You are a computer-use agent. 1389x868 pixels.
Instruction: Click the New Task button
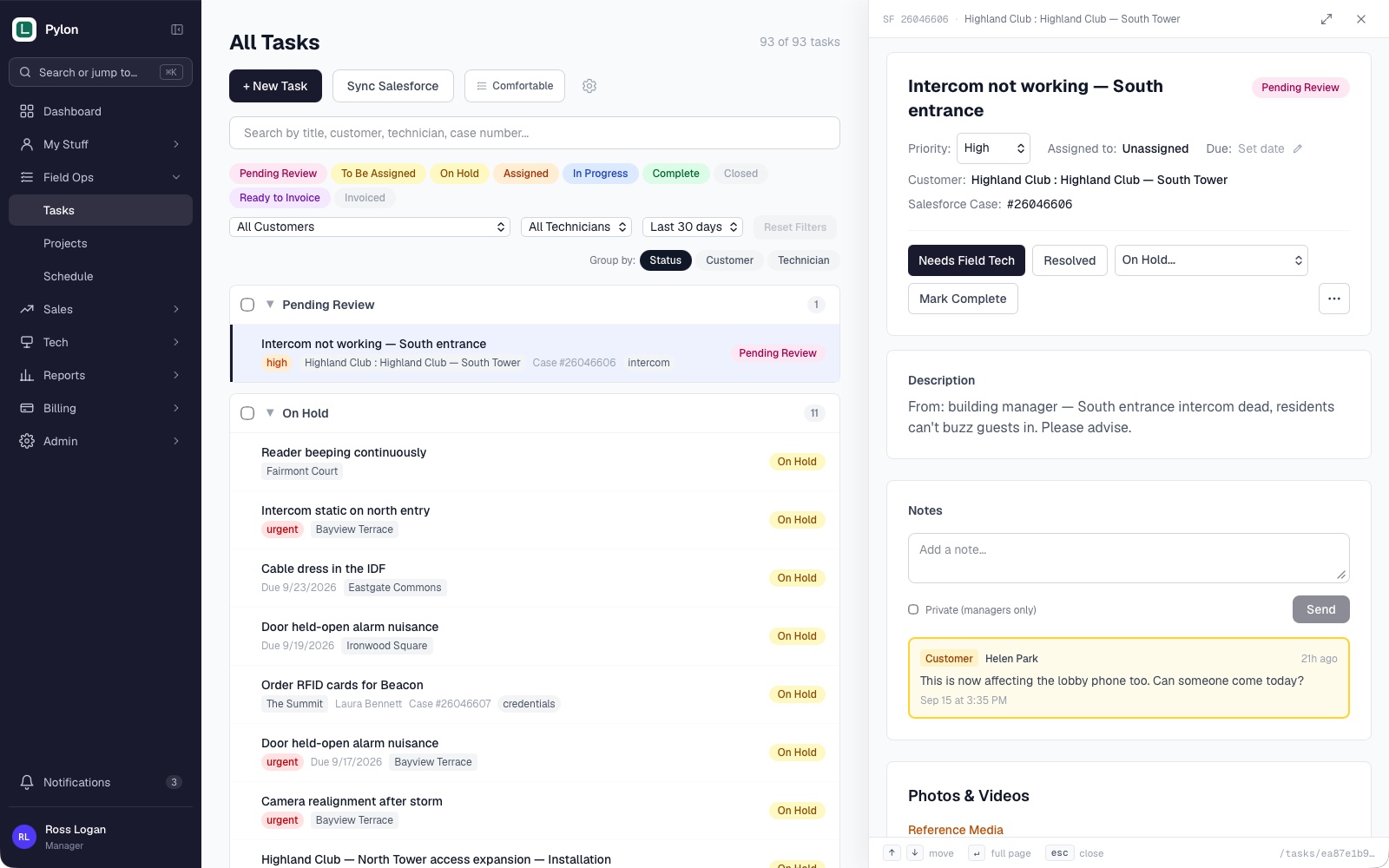tap(275, 86)
